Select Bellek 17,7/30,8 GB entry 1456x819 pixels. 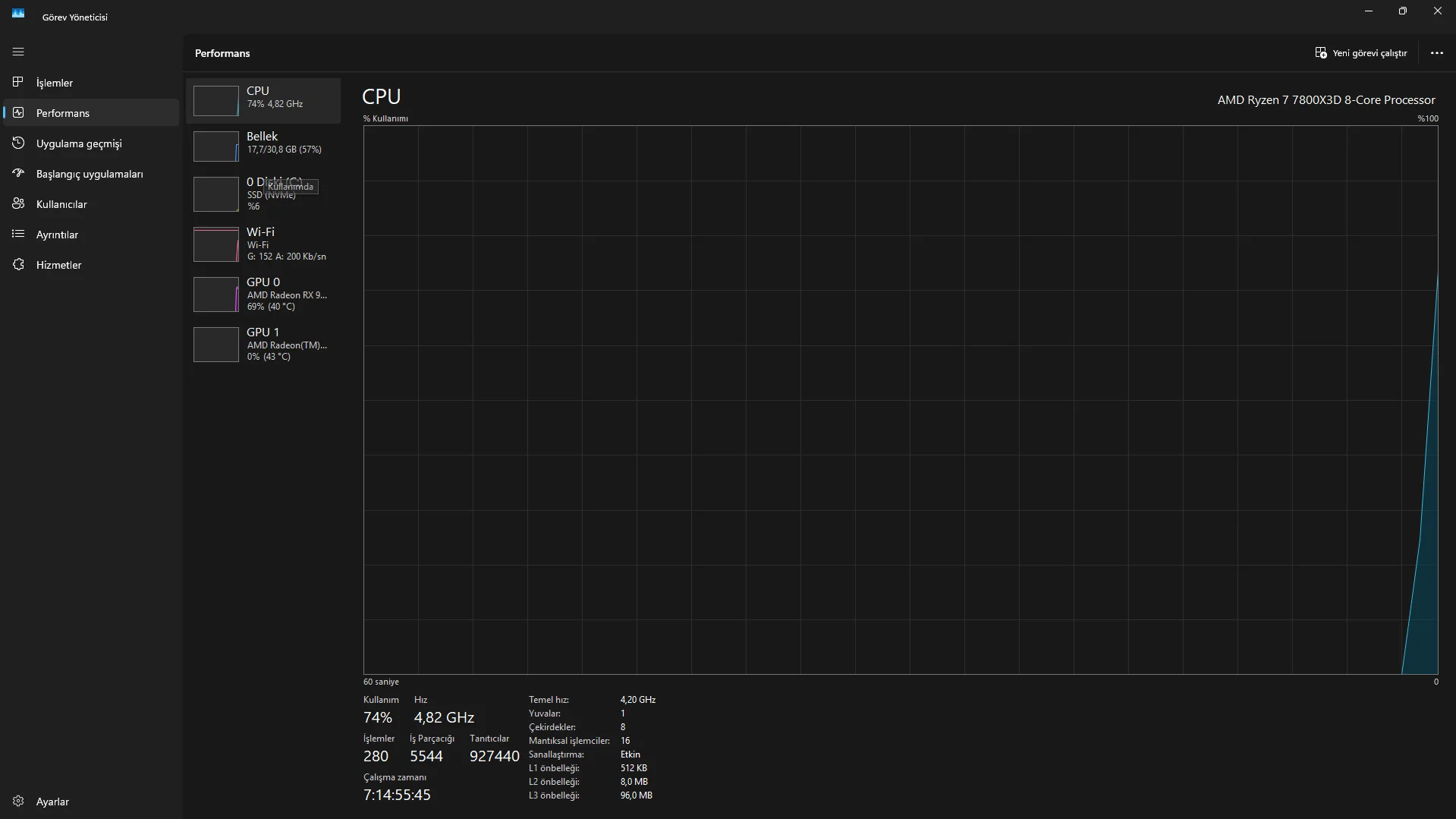263,146
